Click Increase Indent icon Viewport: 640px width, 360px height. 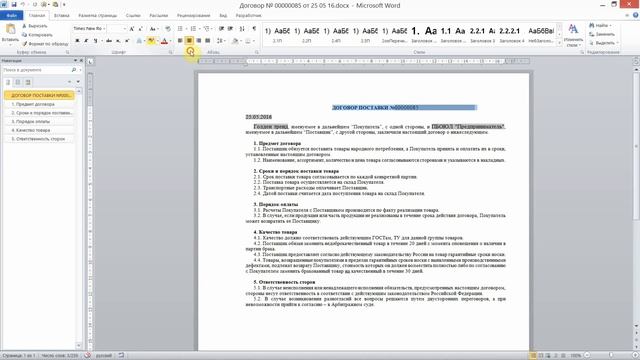tap(231, 29)
